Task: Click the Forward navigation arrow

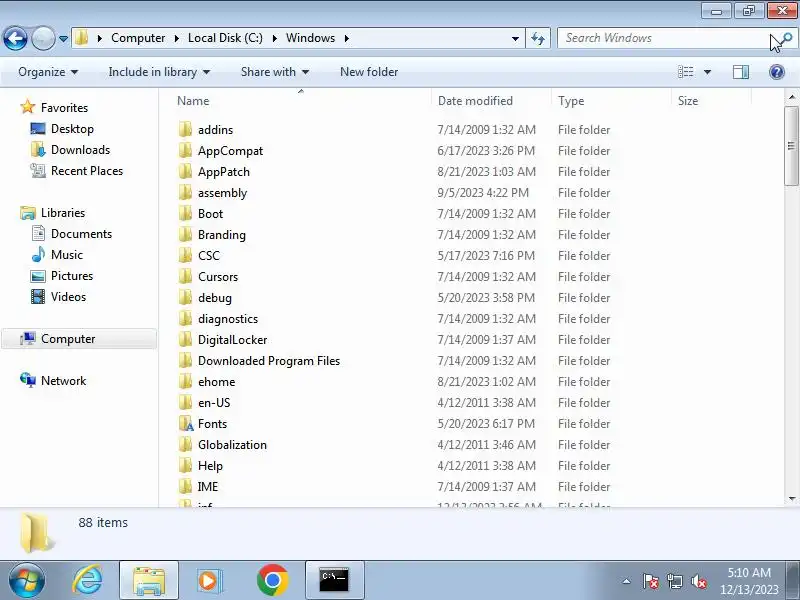Action: click(43, 38)
